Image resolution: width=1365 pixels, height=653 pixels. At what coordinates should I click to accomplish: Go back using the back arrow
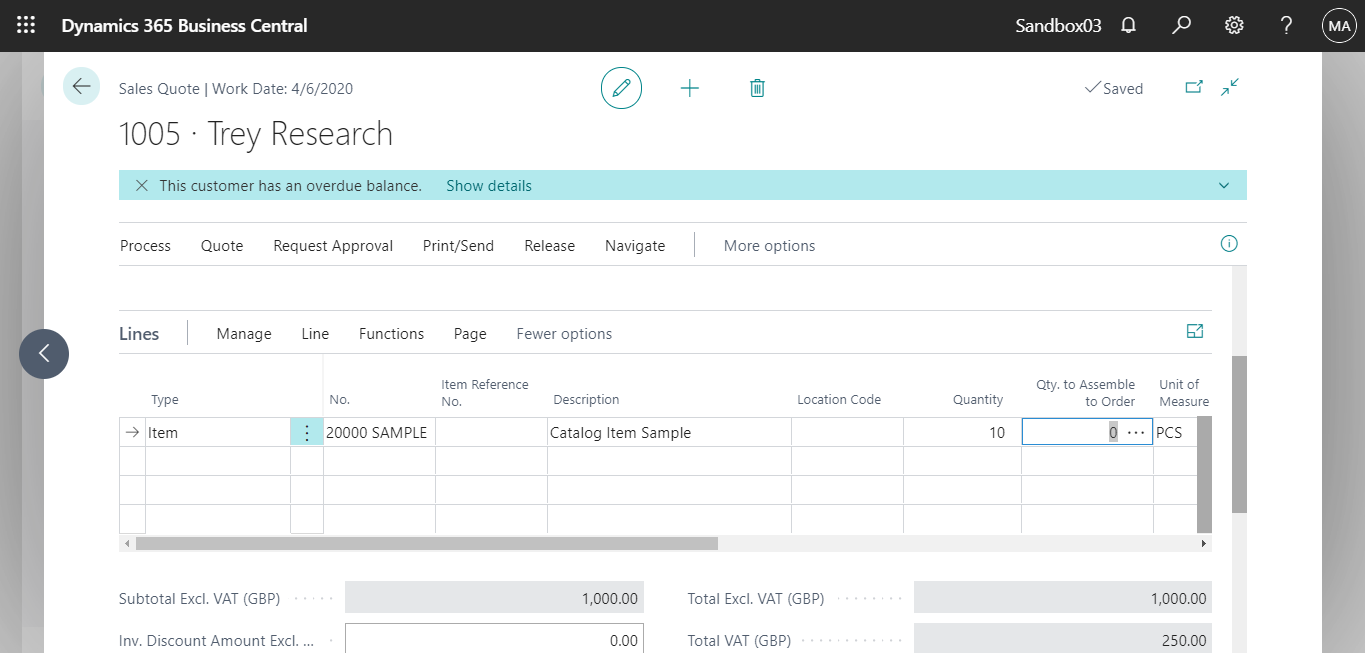(81, 87)
